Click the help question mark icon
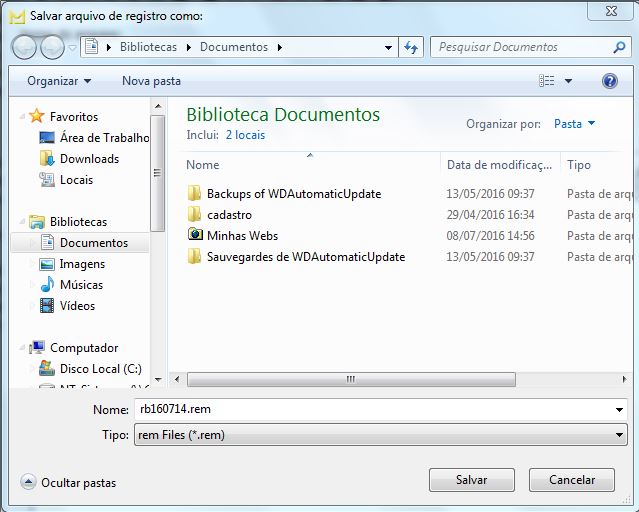Screen dimensions: 639x512 609,80
